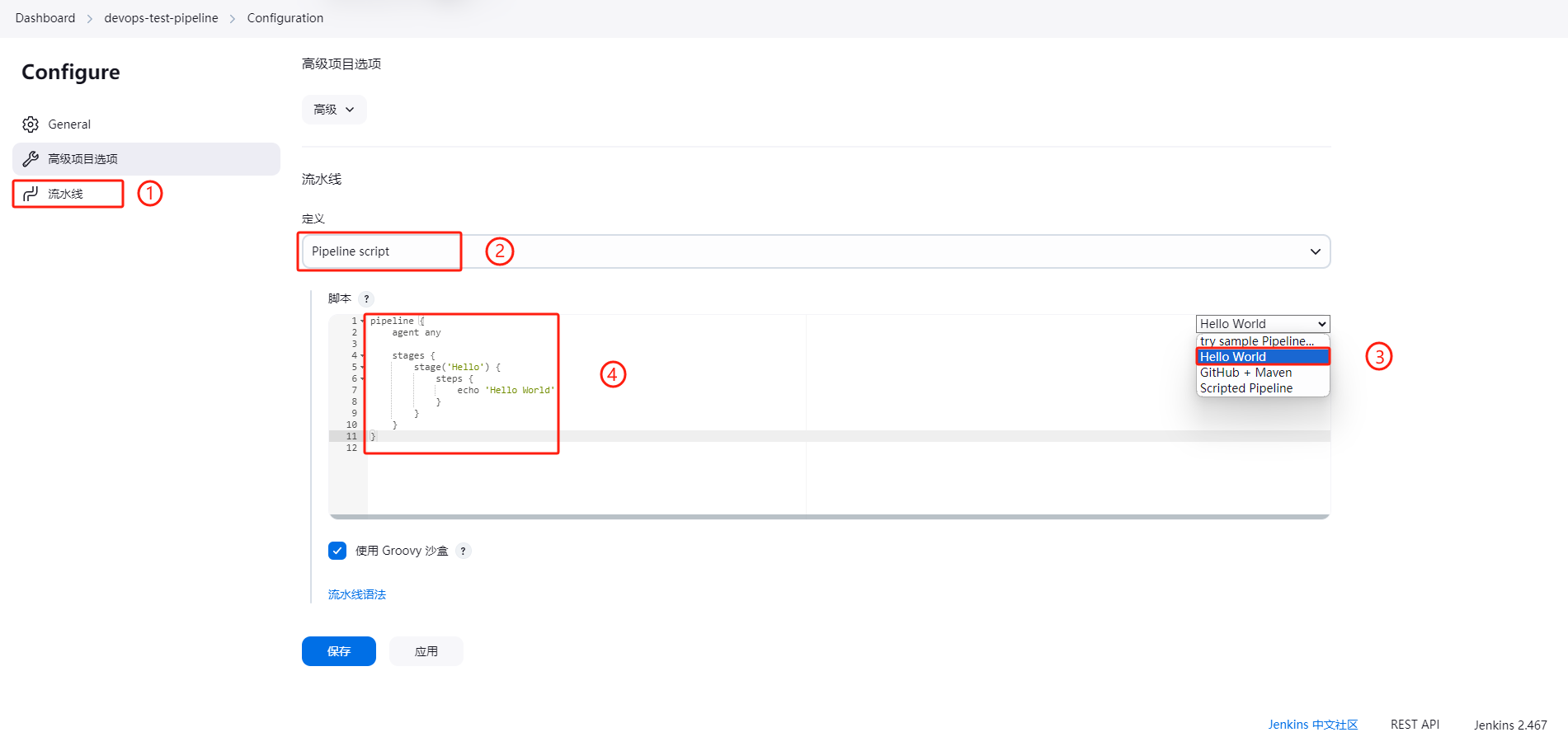The image size is (1568, 751).
Task: Choose GitHub + Maven sample option
Action: [x=1263, y=373]
